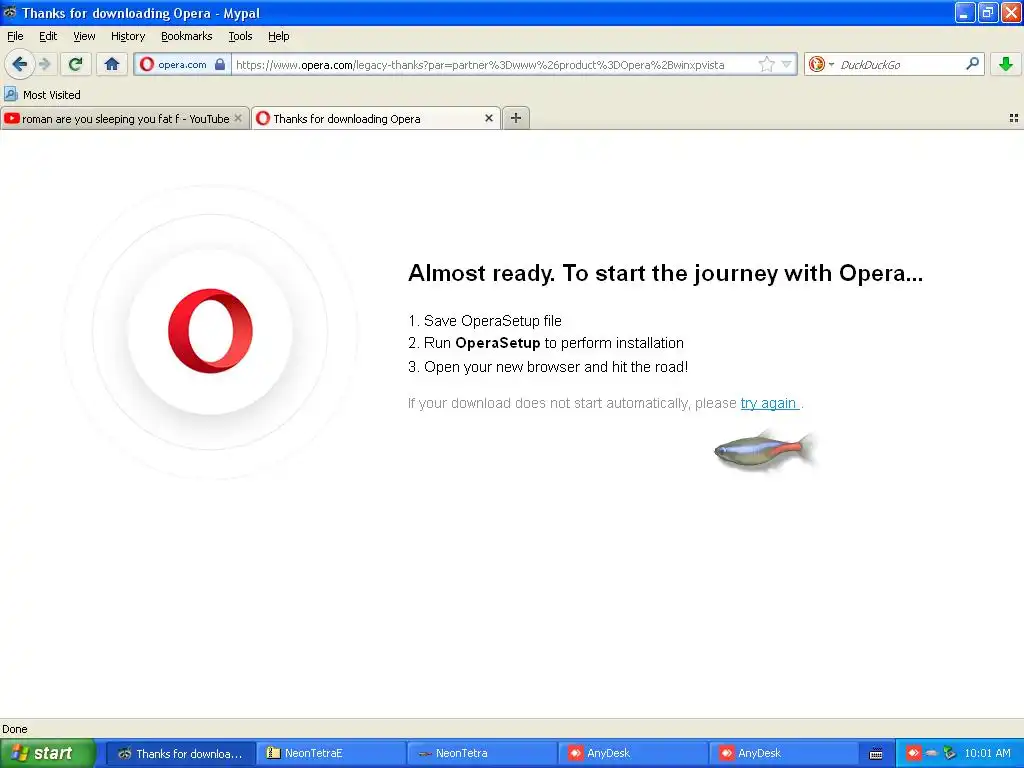Switch to the first AnyDesk taskbar button
The width and height of the screenshot is (1024, 768).
coord(633,754)
